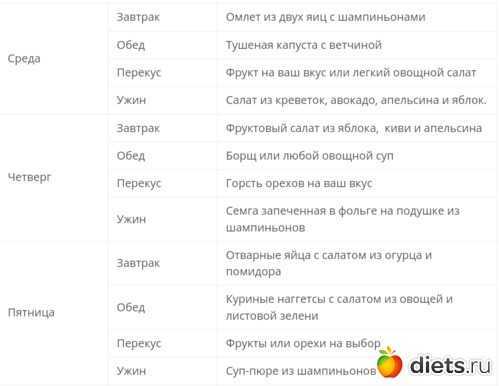Select the Среда day cell

[x=24, y=59]
